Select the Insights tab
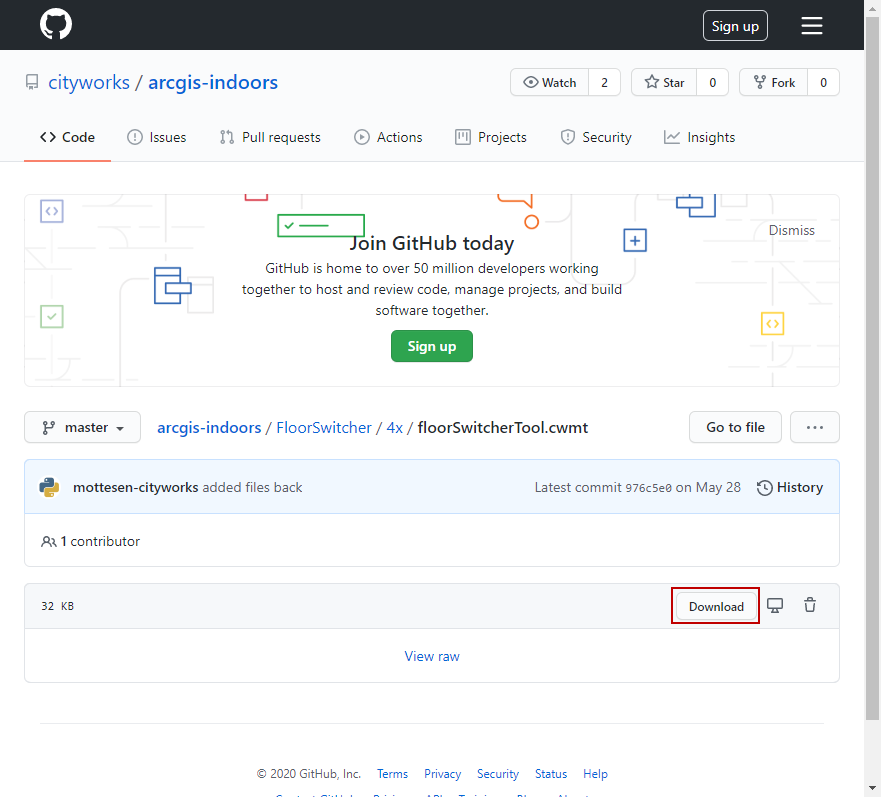Image resolution: width=881 pixels, height=797 pixels. (x=699, y=137)
